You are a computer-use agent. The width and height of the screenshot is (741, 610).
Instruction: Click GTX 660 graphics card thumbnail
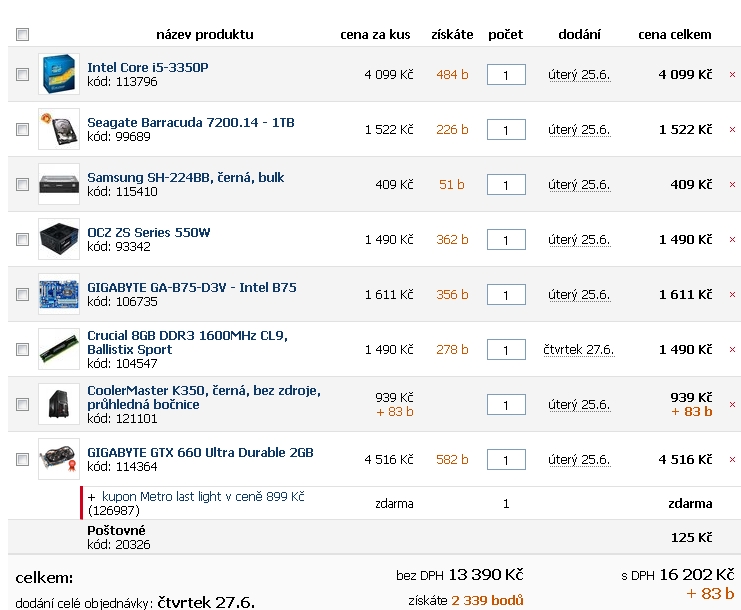click(59, 459)
